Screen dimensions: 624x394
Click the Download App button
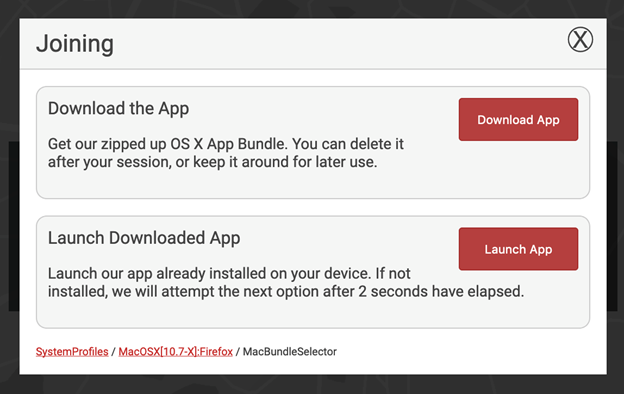pos(518,119)
